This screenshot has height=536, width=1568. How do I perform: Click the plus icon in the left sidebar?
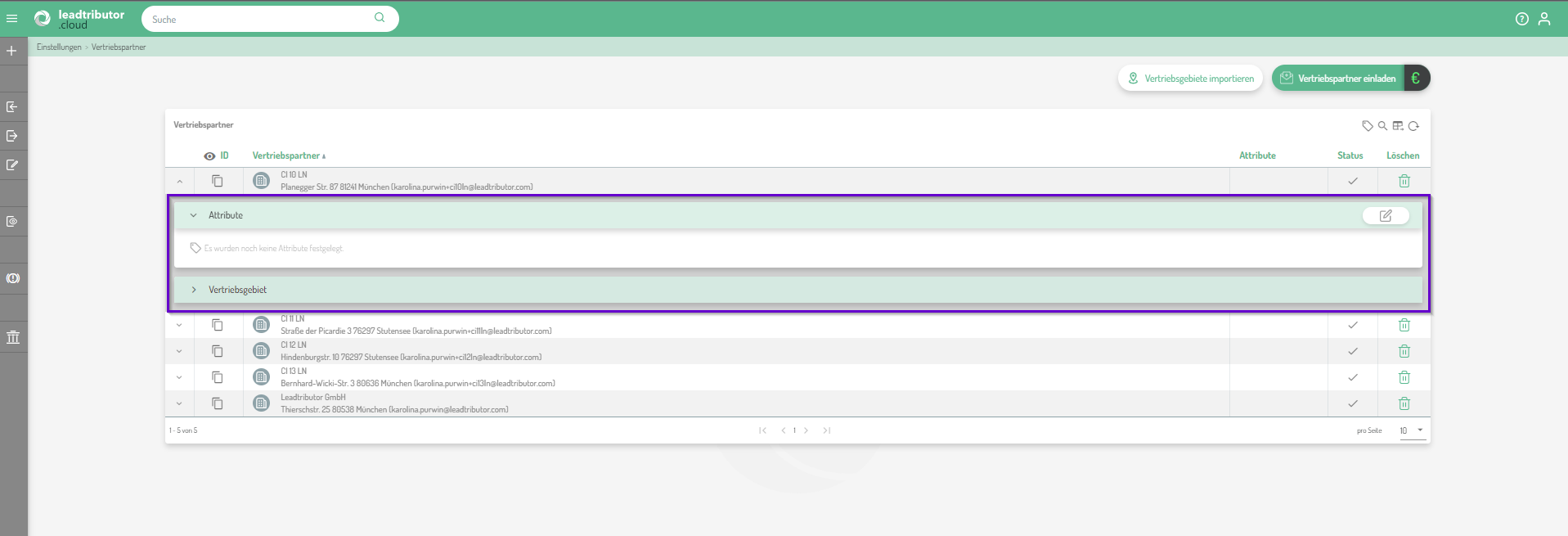[x=12, y=51]
